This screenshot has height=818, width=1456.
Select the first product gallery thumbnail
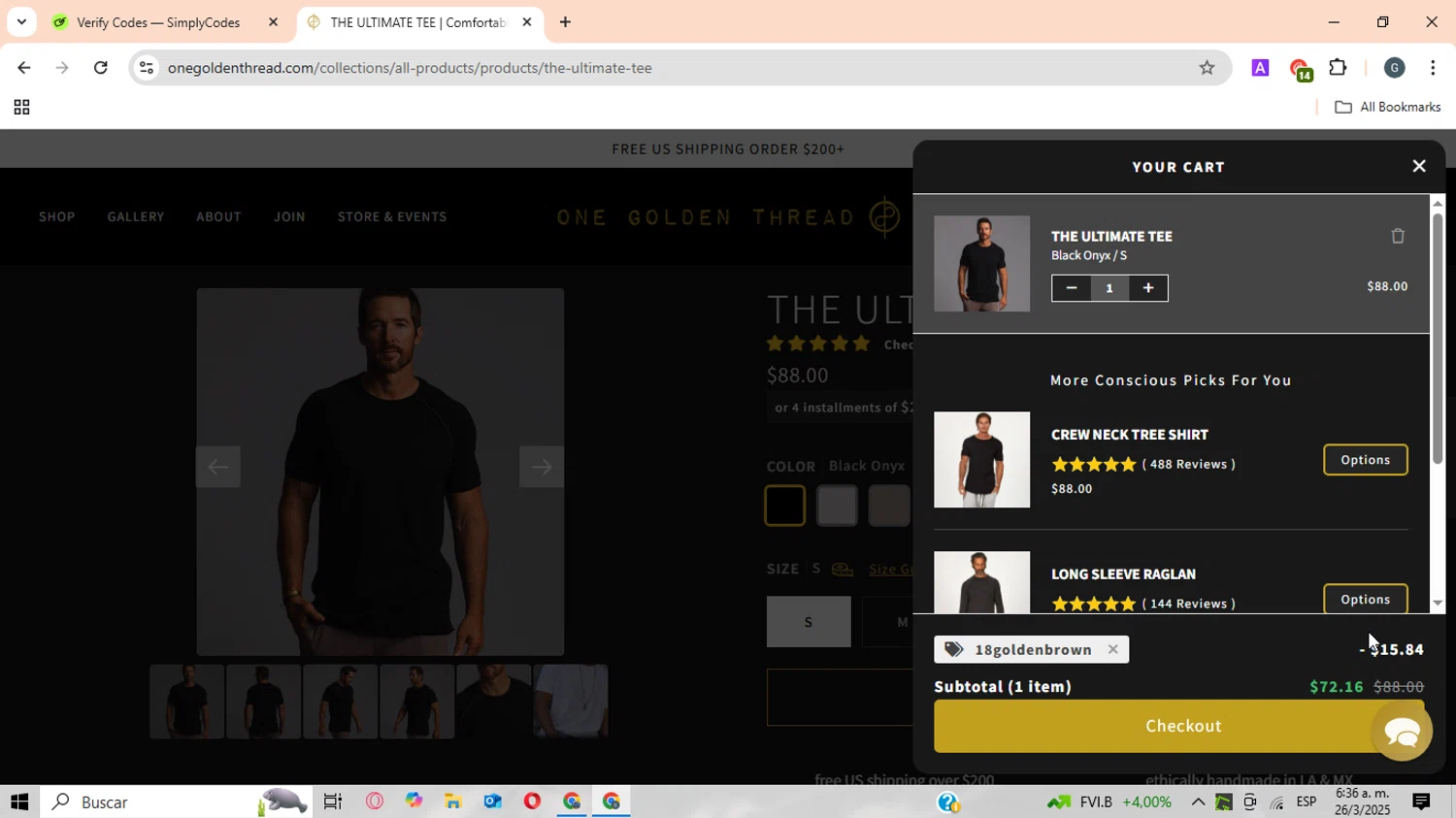(186, 702)
